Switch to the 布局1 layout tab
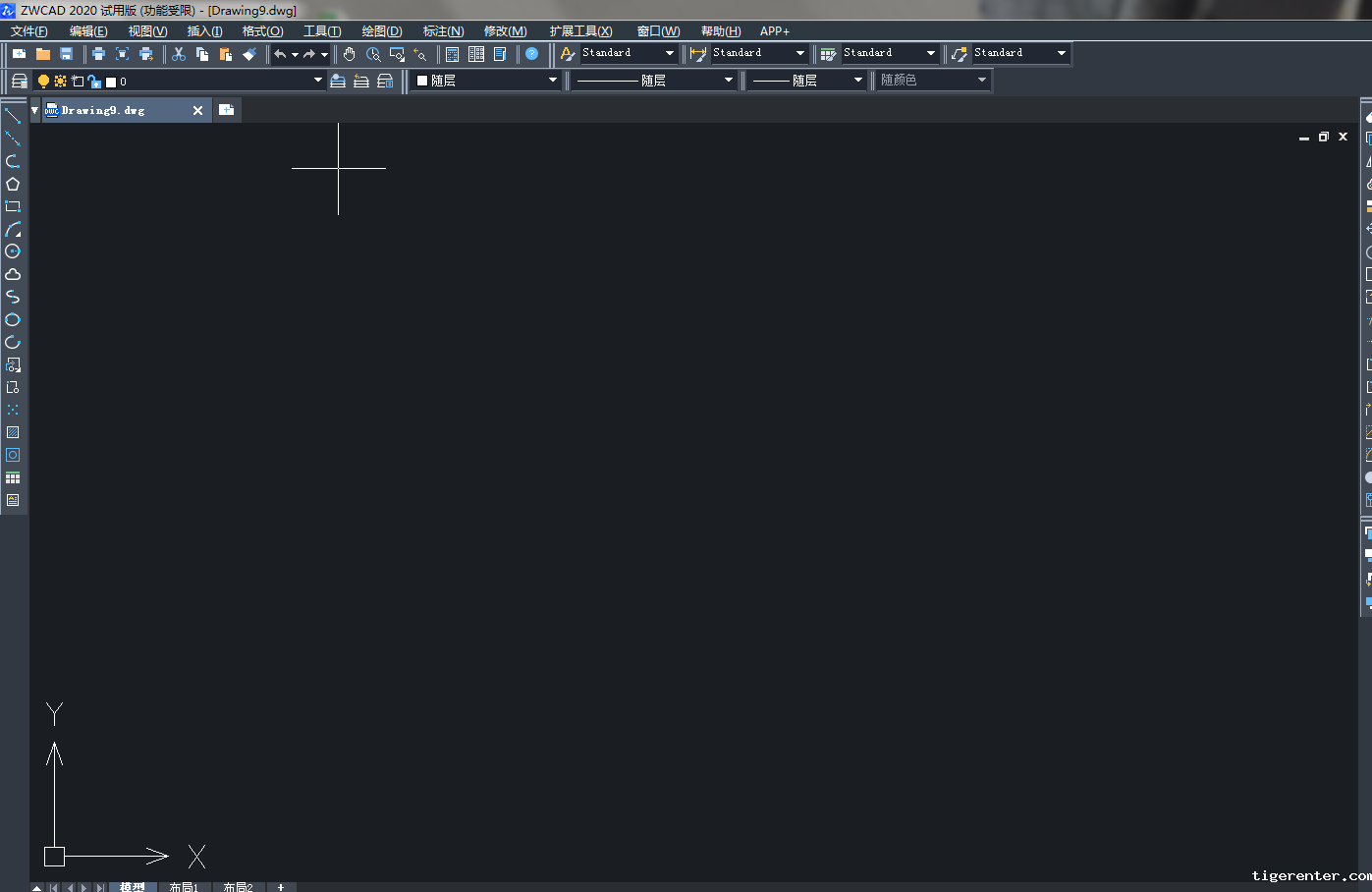The height and width of the screenshot is (892, 1372). (184, 886)
